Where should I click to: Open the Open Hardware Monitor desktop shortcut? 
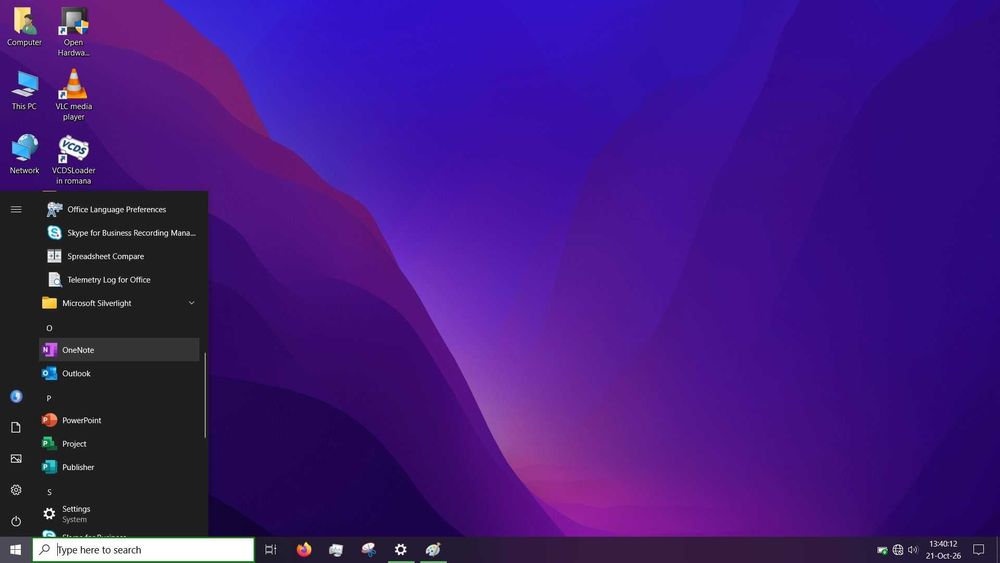[x=73, y=32]
